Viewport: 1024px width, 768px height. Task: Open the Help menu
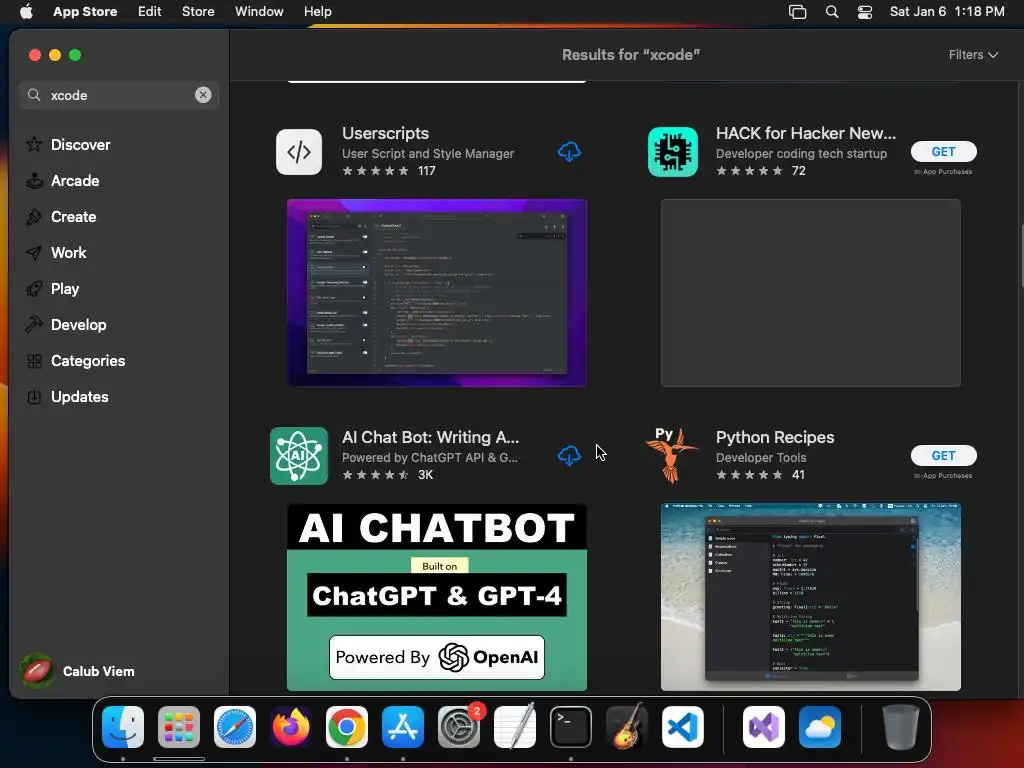click(317, 11)
